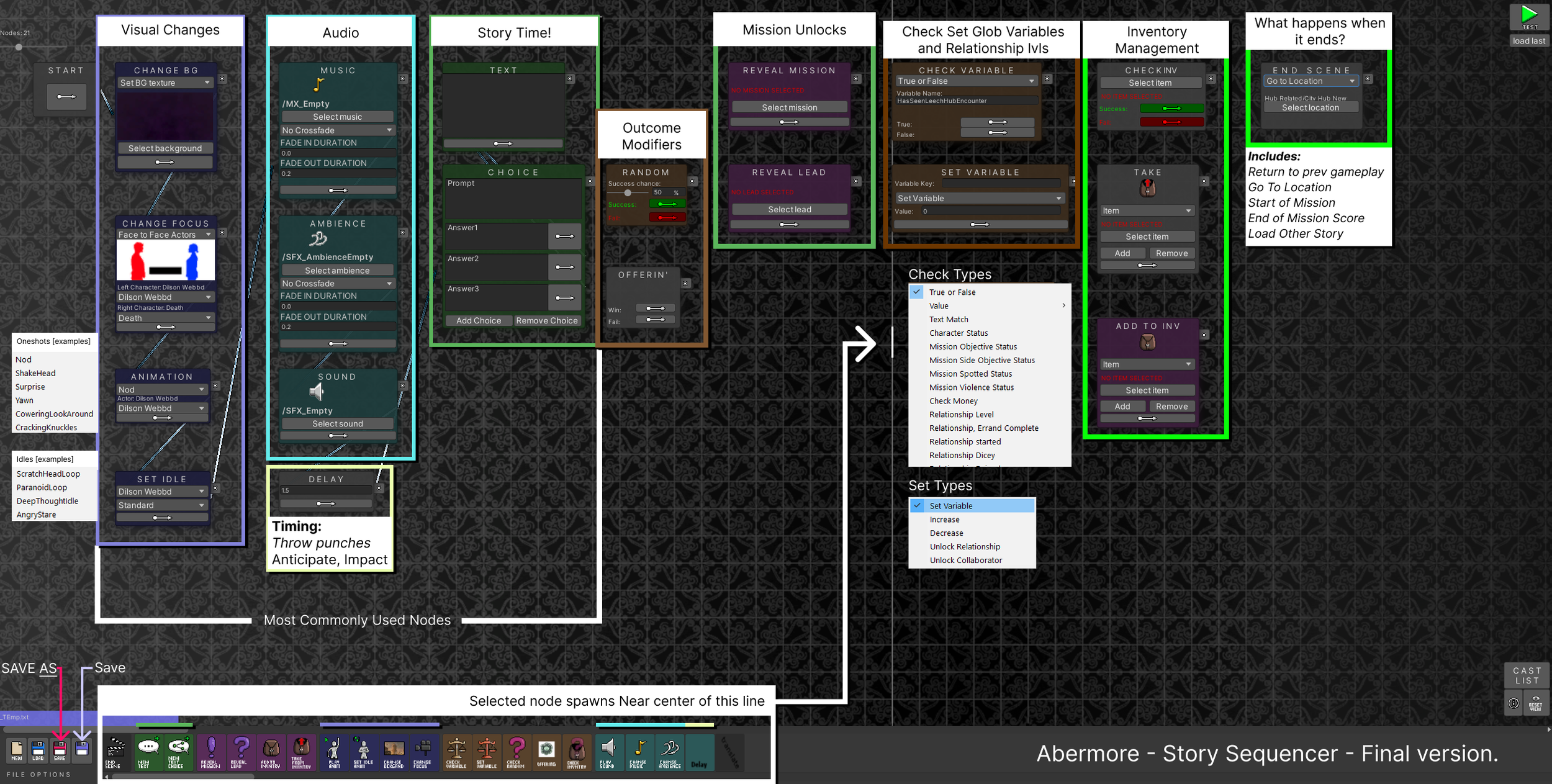This screenshot has width=1552, height=784.
Task: Open the Set BG texture dropdown
Action: [165, 83]
